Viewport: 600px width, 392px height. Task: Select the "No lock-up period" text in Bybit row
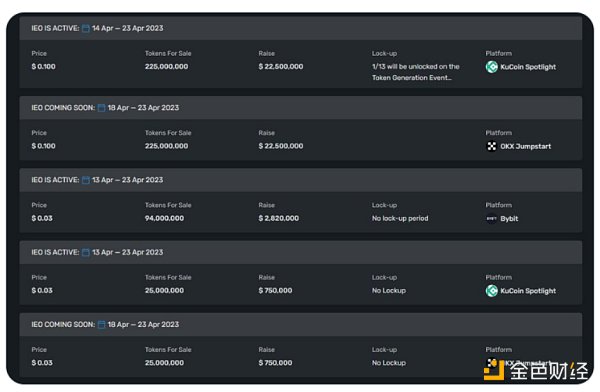click(x=400, y=218)
